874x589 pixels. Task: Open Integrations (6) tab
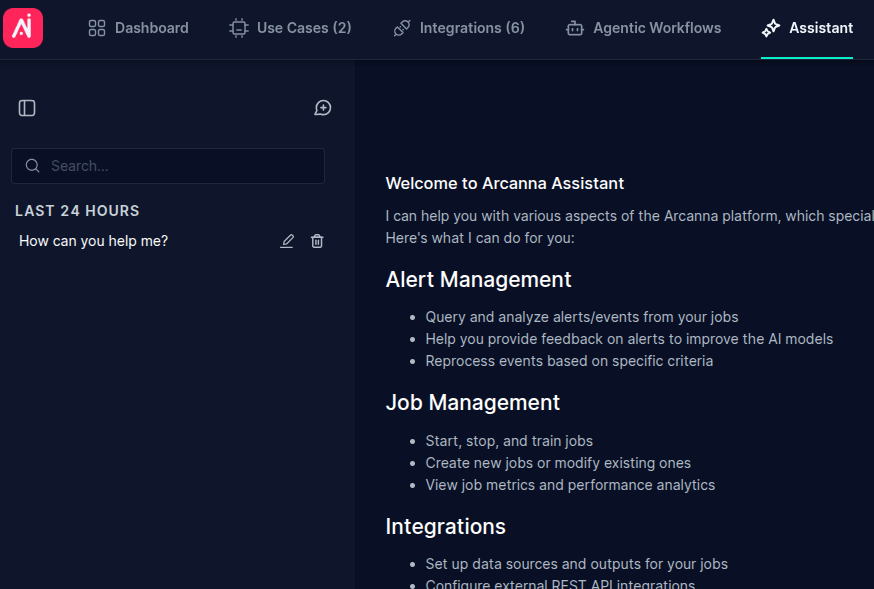pos(458,28)
